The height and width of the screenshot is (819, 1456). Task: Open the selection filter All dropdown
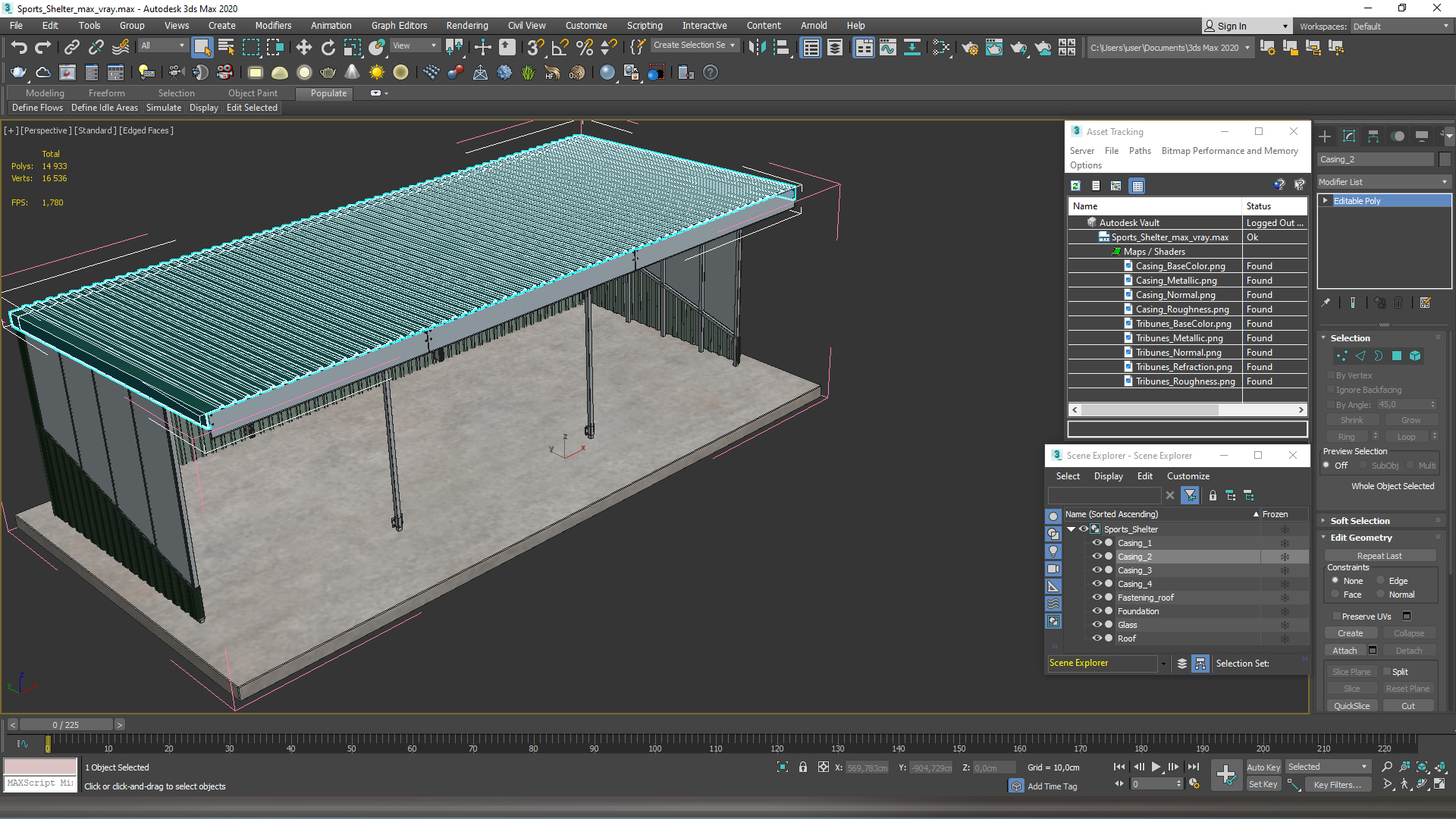(162, 45)
